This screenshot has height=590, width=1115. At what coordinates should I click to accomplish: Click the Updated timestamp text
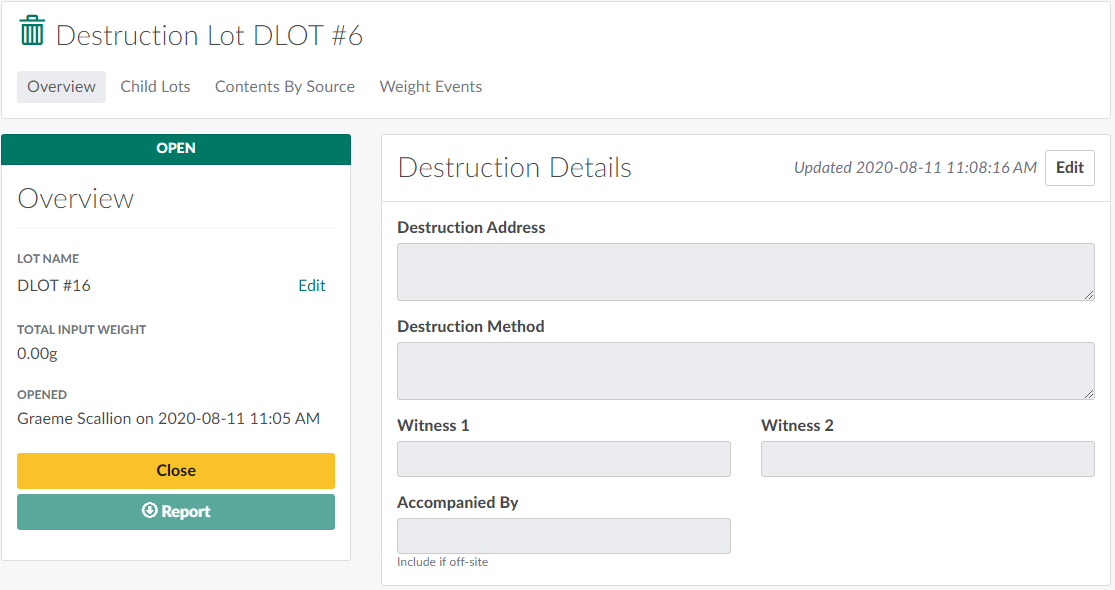(914, 168)
